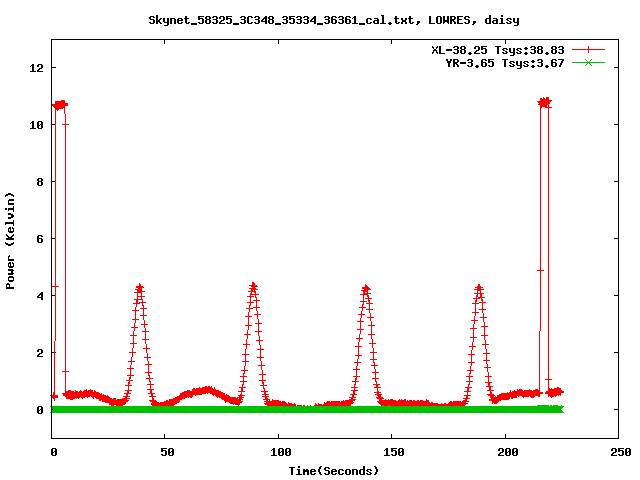640x480 pixels.
Task: Click x-axis tick label 150
Action: pyautogui.click(x=393, y=452)
